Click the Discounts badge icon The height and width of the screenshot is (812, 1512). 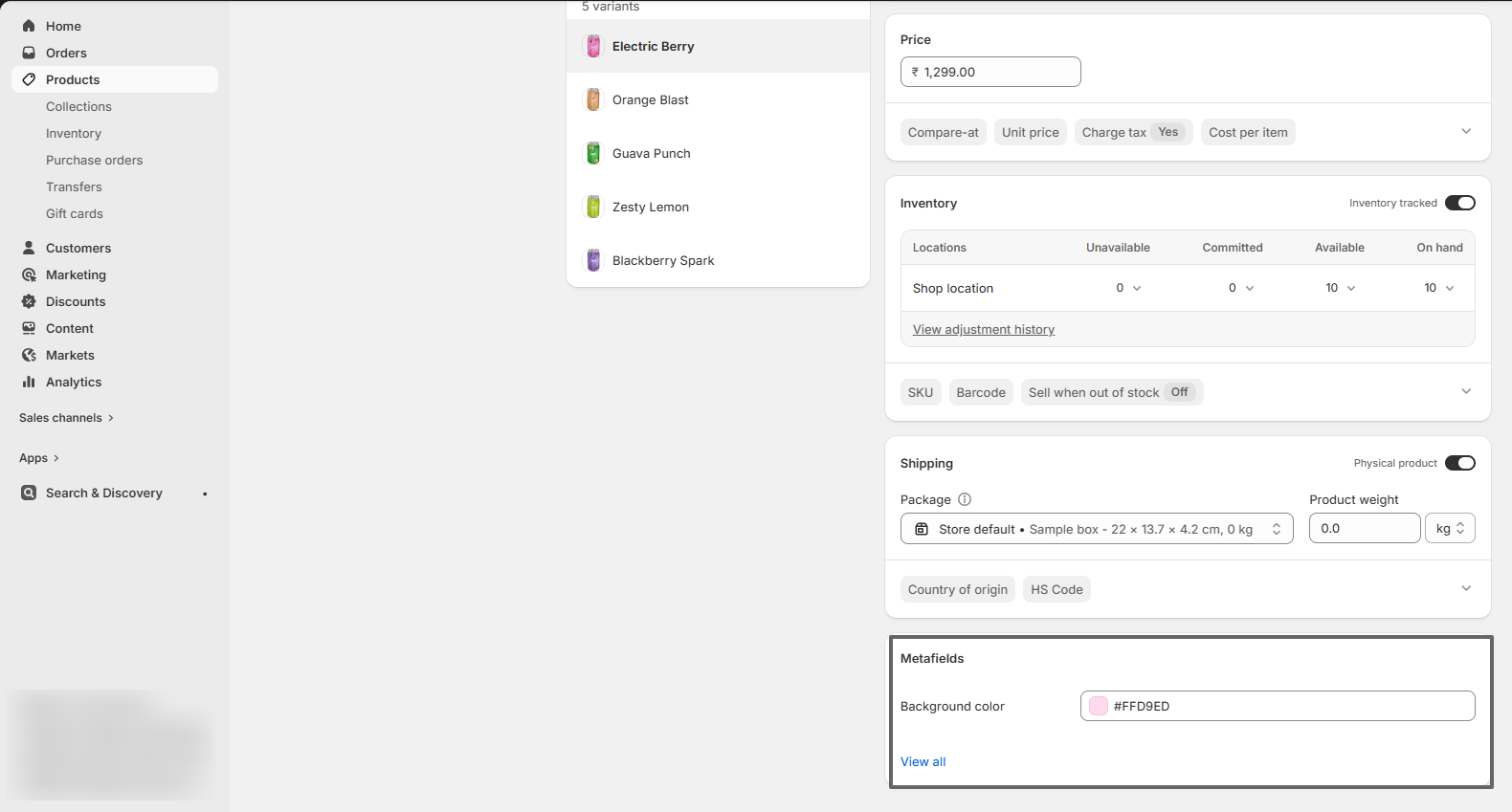point(29,301)
